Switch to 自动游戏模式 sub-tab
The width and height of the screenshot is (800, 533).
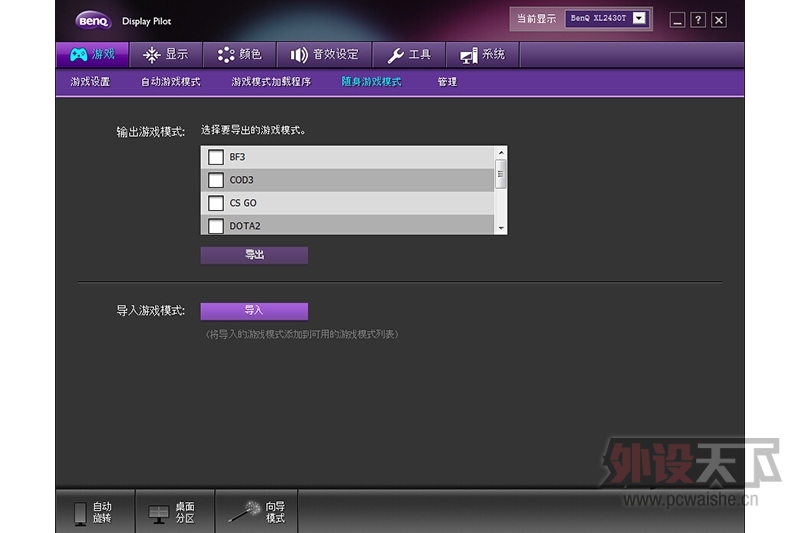(170, 82)
